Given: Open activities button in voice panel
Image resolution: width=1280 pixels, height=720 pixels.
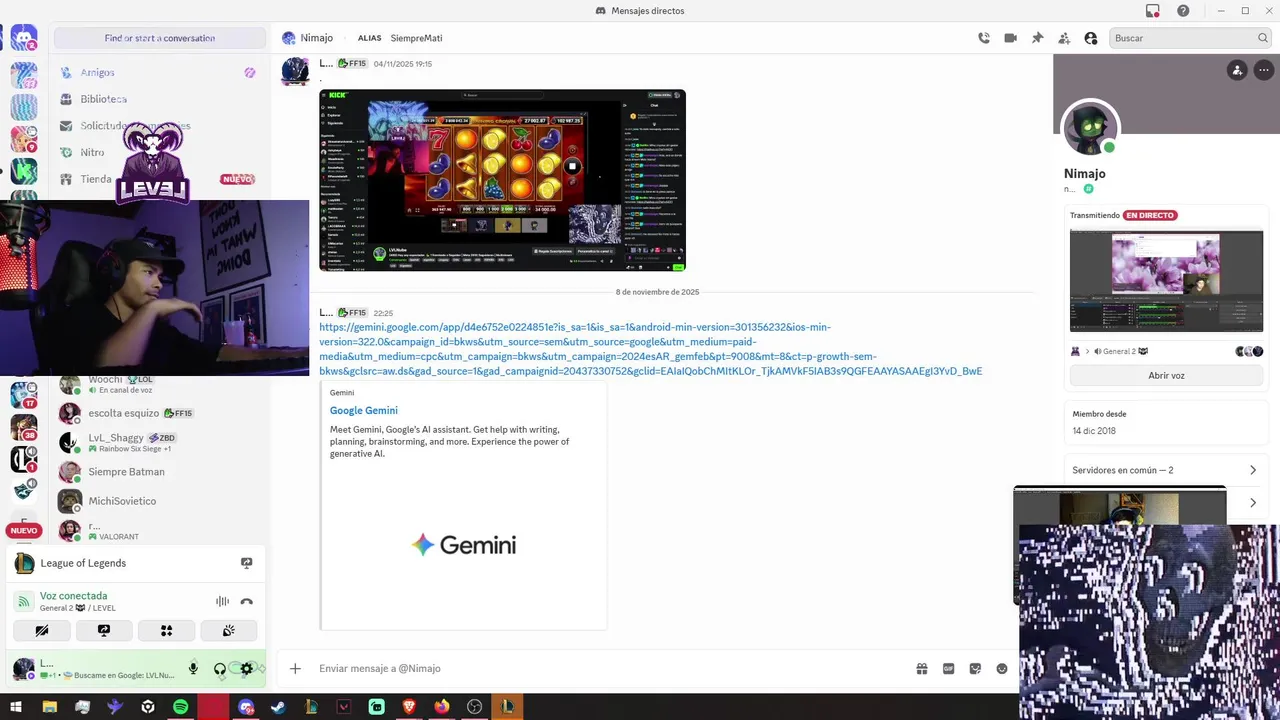Looking at the screenshot, I should click(166, 630).
